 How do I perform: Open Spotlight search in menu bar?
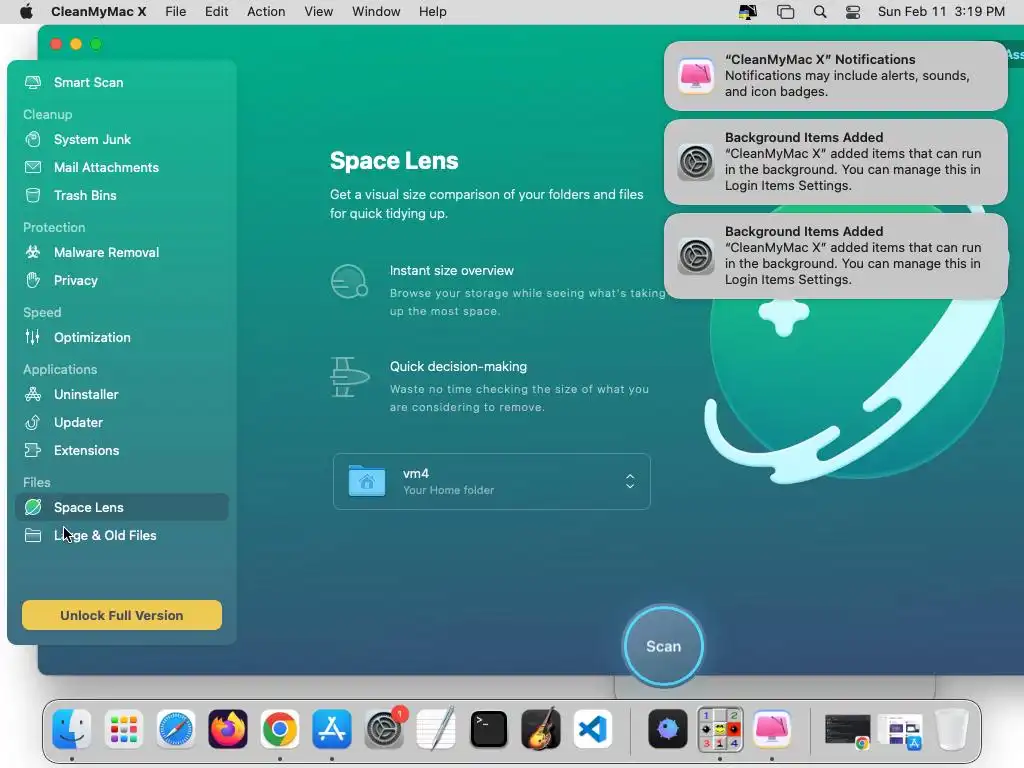coord(820,12)
